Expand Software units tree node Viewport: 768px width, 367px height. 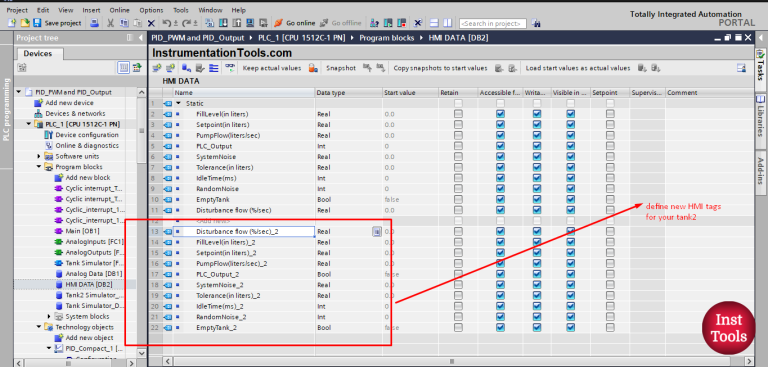pyautogui.click(x=39, y=156)
